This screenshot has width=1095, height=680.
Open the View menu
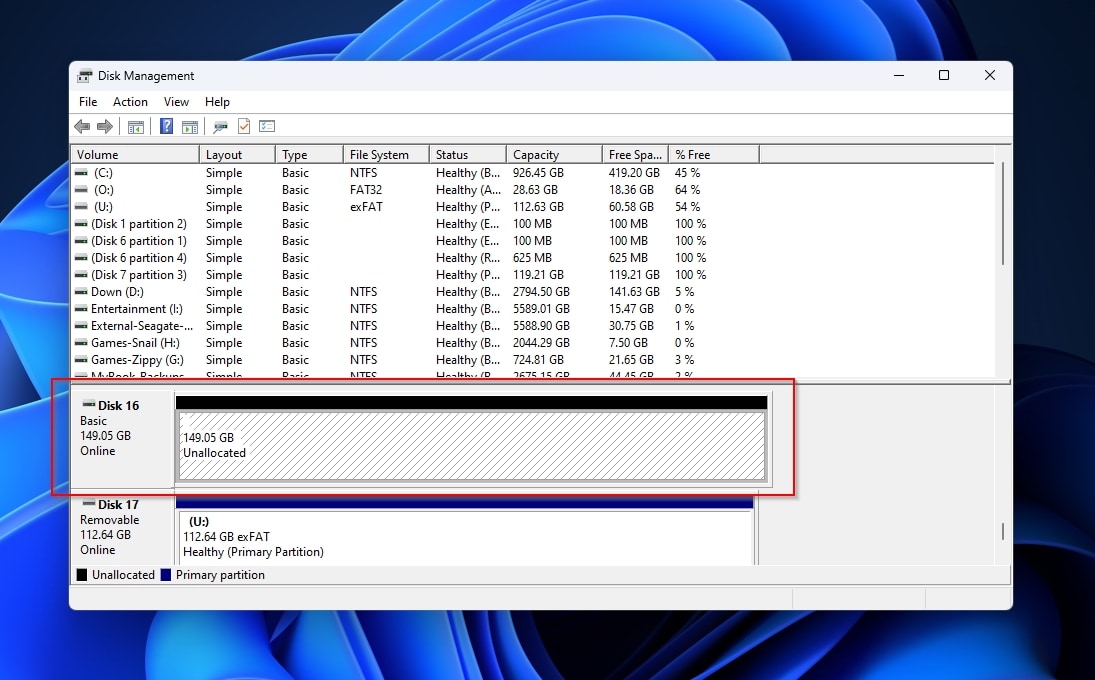pyautogui.click(x=176, y=102)
